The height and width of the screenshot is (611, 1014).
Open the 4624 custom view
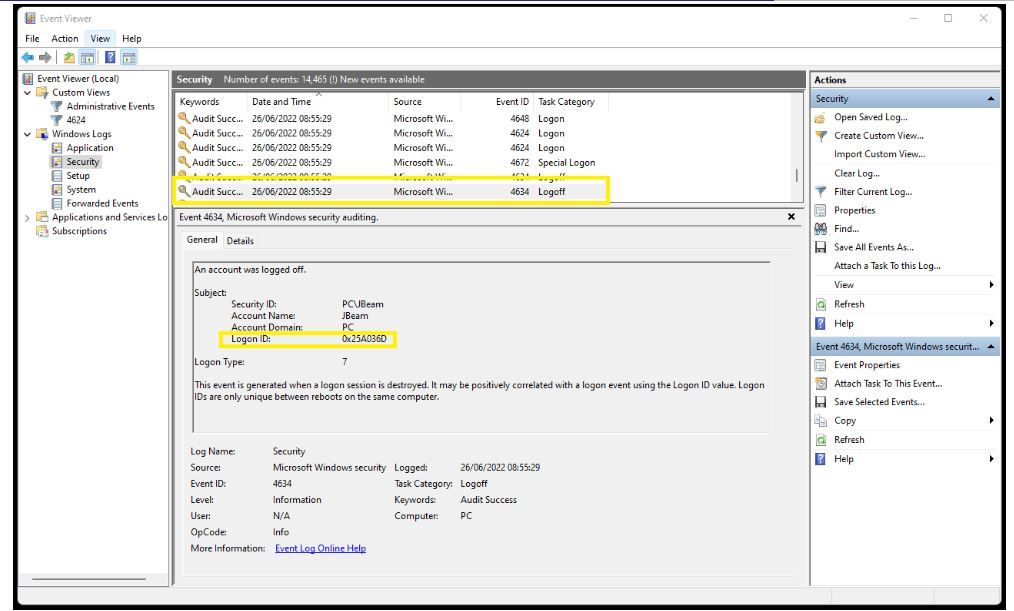[x=76, y=120]
